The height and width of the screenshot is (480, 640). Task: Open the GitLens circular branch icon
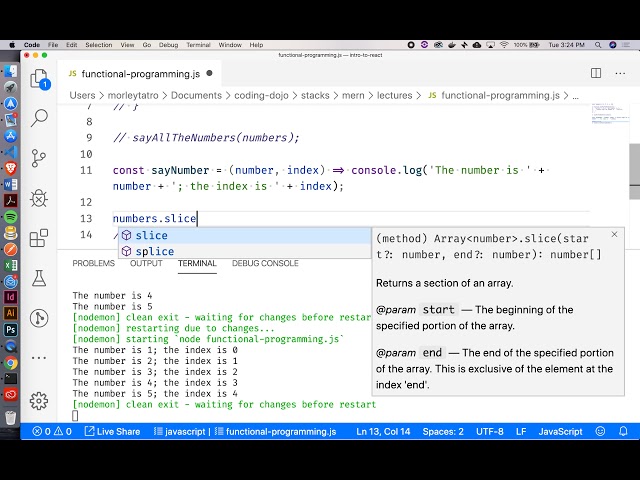[39, 318]
